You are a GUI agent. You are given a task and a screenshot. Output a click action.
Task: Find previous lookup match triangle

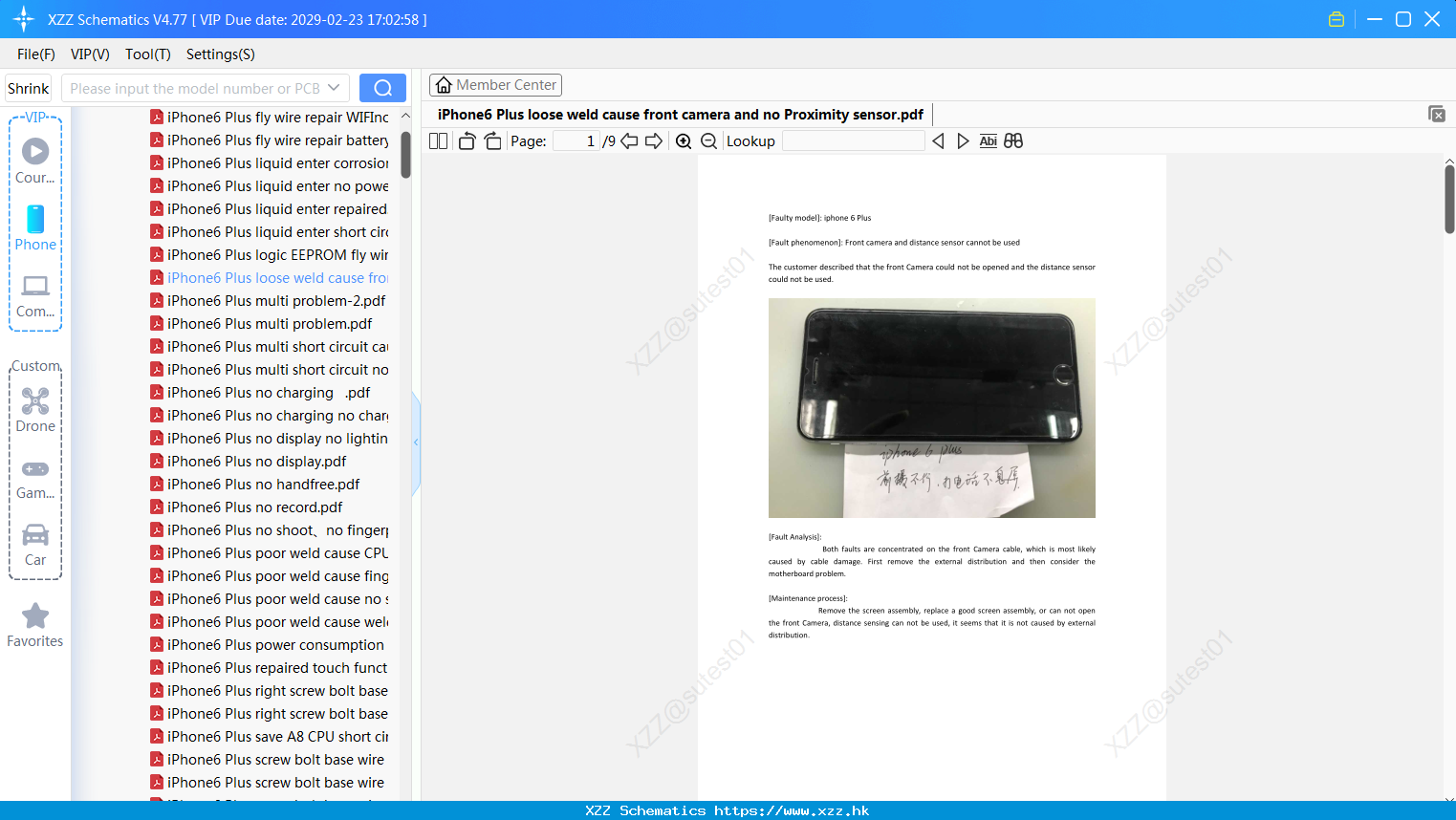[939, 141]
